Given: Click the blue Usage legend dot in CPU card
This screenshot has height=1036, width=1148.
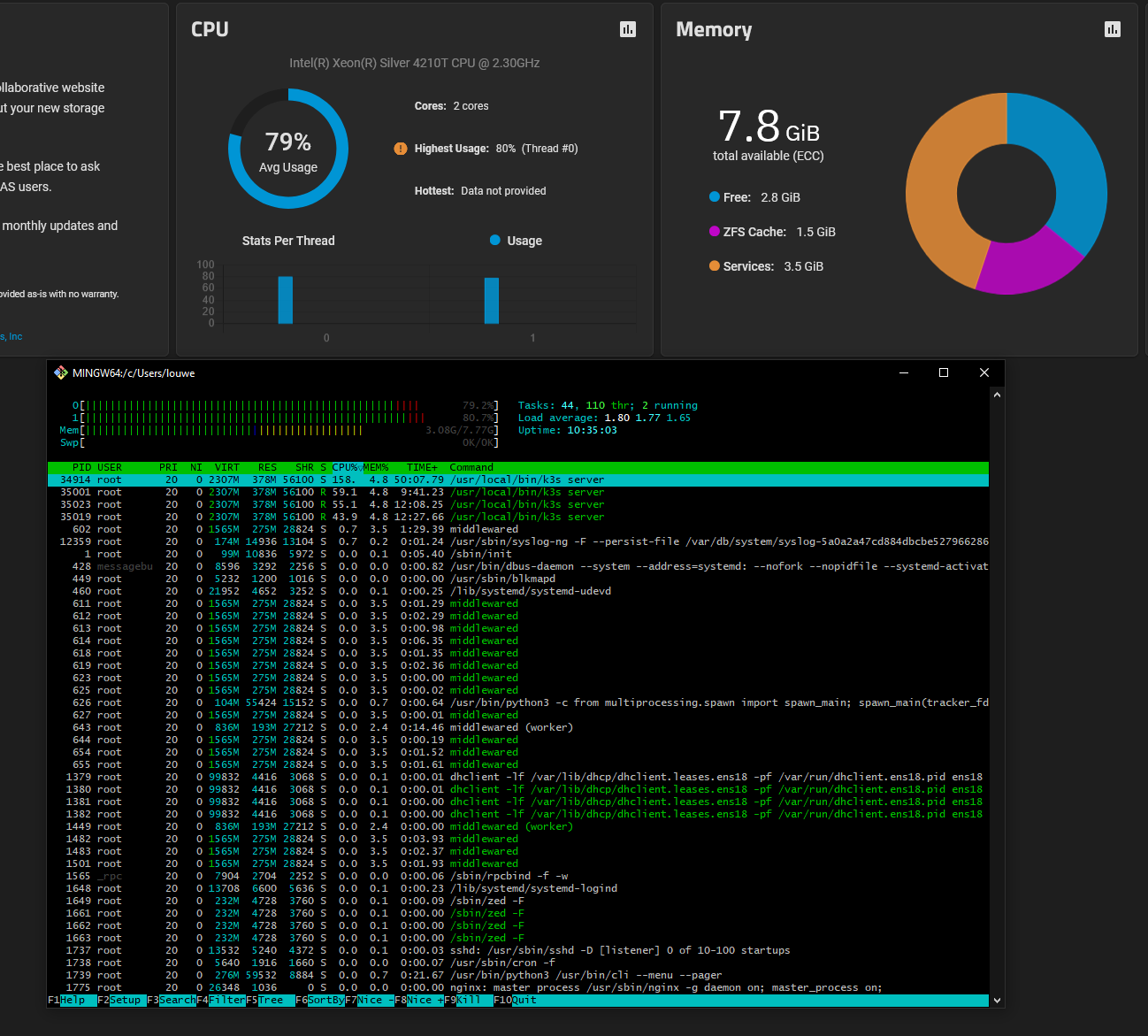Looking at the screenshot, I should (495, 240).
